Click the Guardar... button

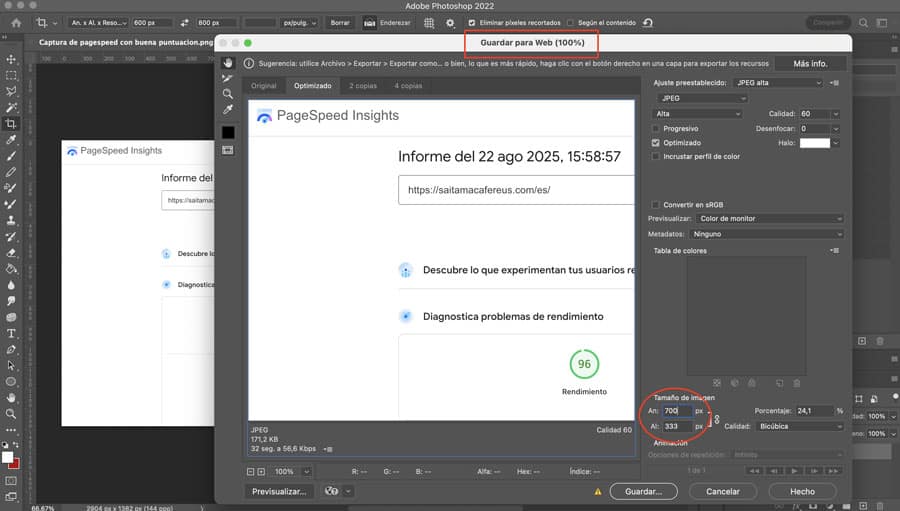[643, 491]
